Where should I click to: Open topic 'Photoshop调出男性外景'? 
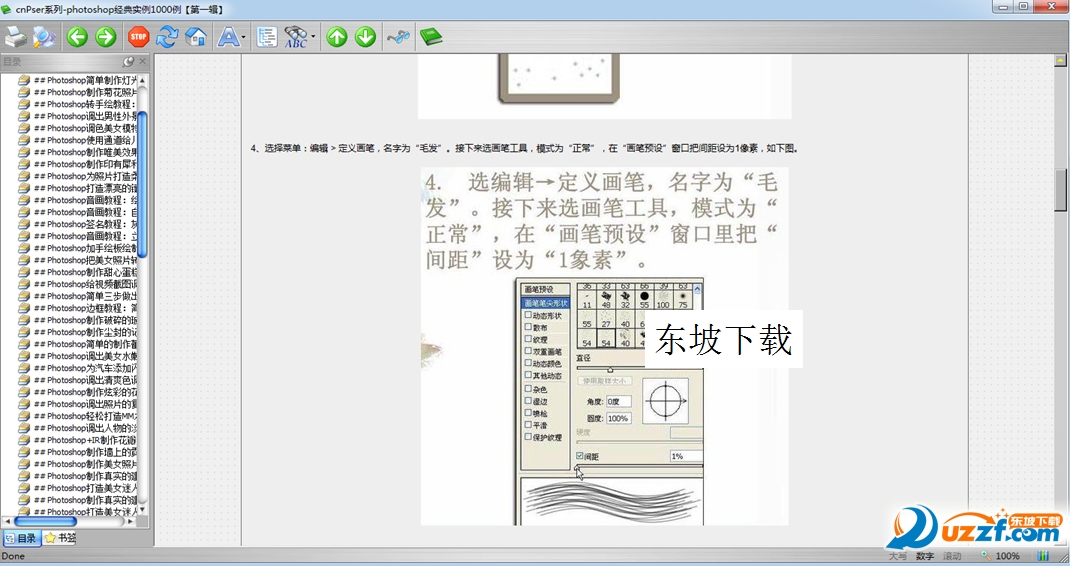pyautogui.click(x=85, y=116)
